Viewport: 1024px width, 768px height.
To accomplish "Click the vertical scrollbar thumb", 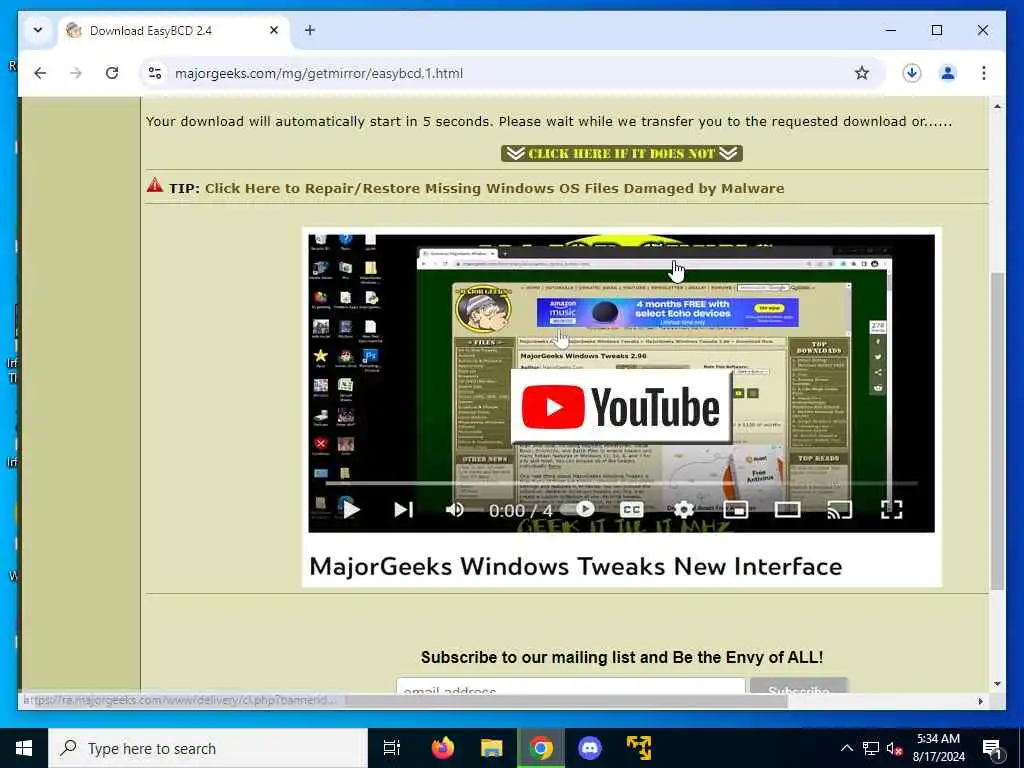I will pos(997,431).
